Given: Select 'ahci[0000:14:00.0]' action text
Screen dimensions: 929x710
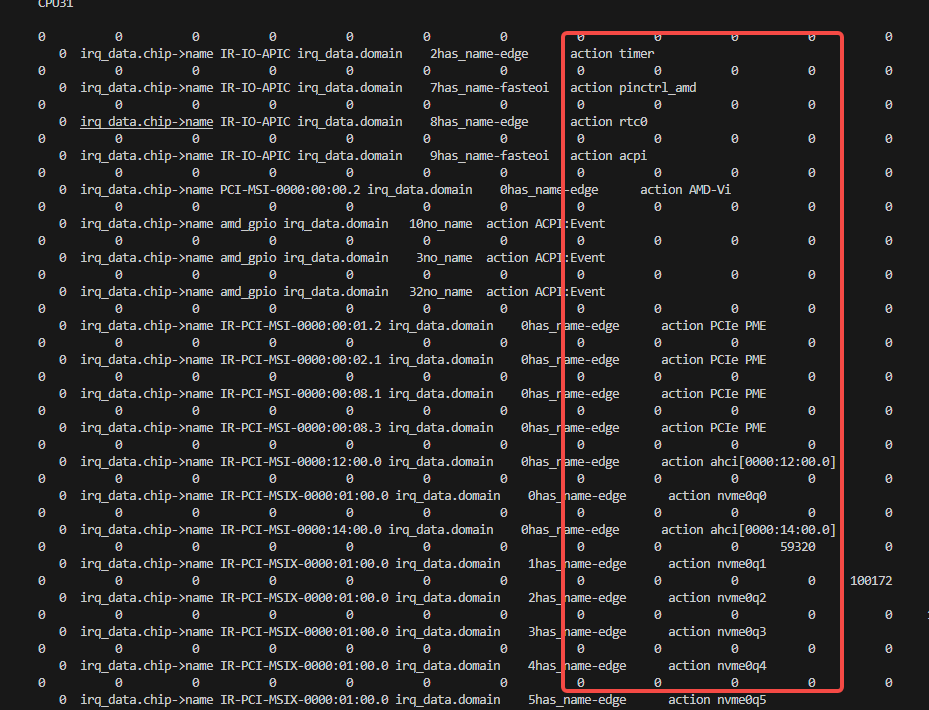Looking at the screenshot, I should tap(773, 530).
